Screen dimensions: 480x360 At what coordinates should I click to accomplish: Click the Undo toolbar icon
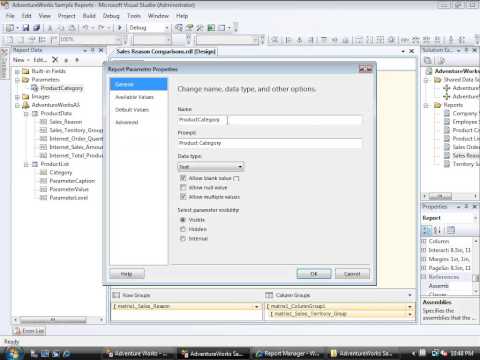[86, 28]
